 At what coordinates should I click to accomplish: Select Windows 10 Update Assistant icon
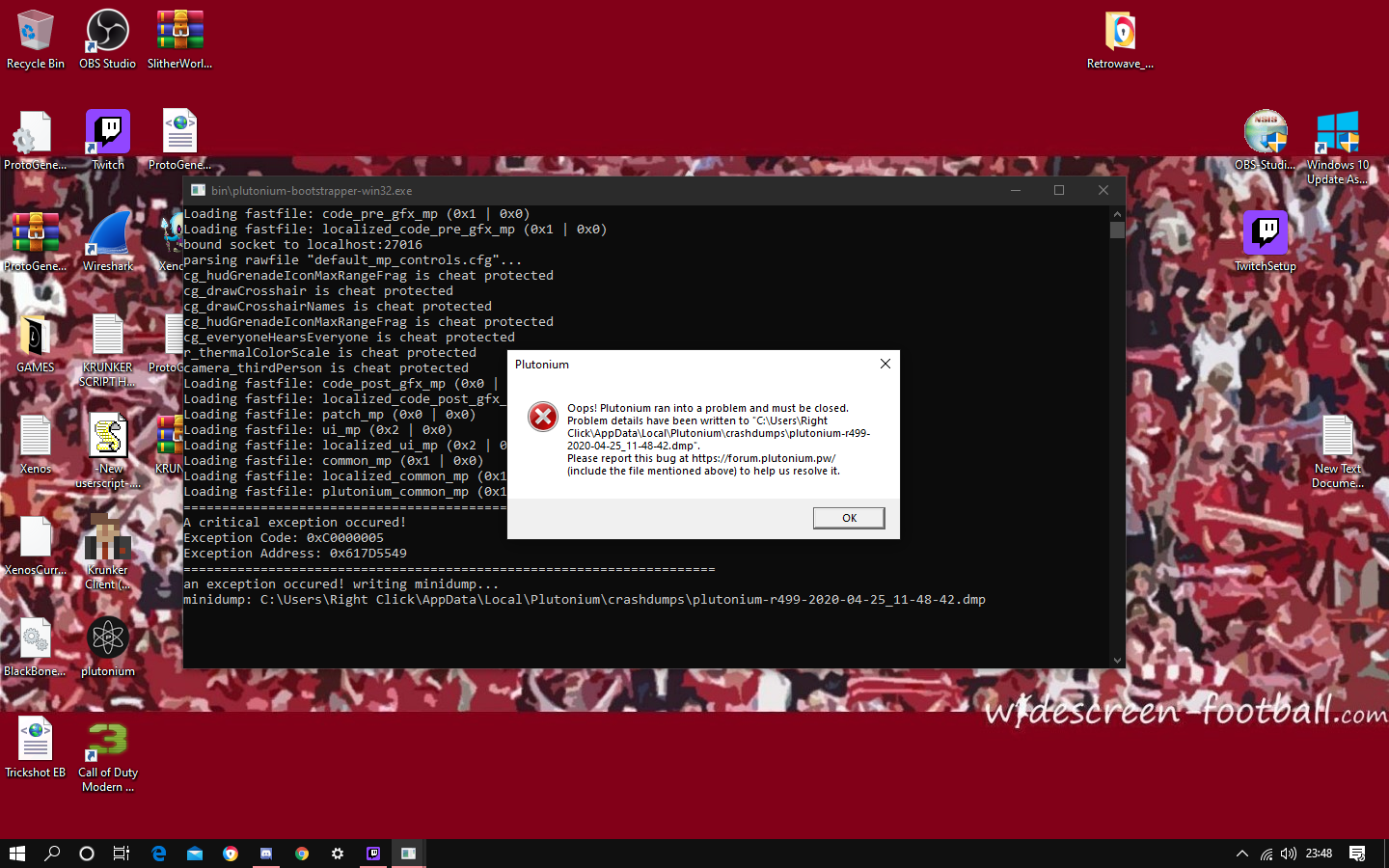point(1338,148)
